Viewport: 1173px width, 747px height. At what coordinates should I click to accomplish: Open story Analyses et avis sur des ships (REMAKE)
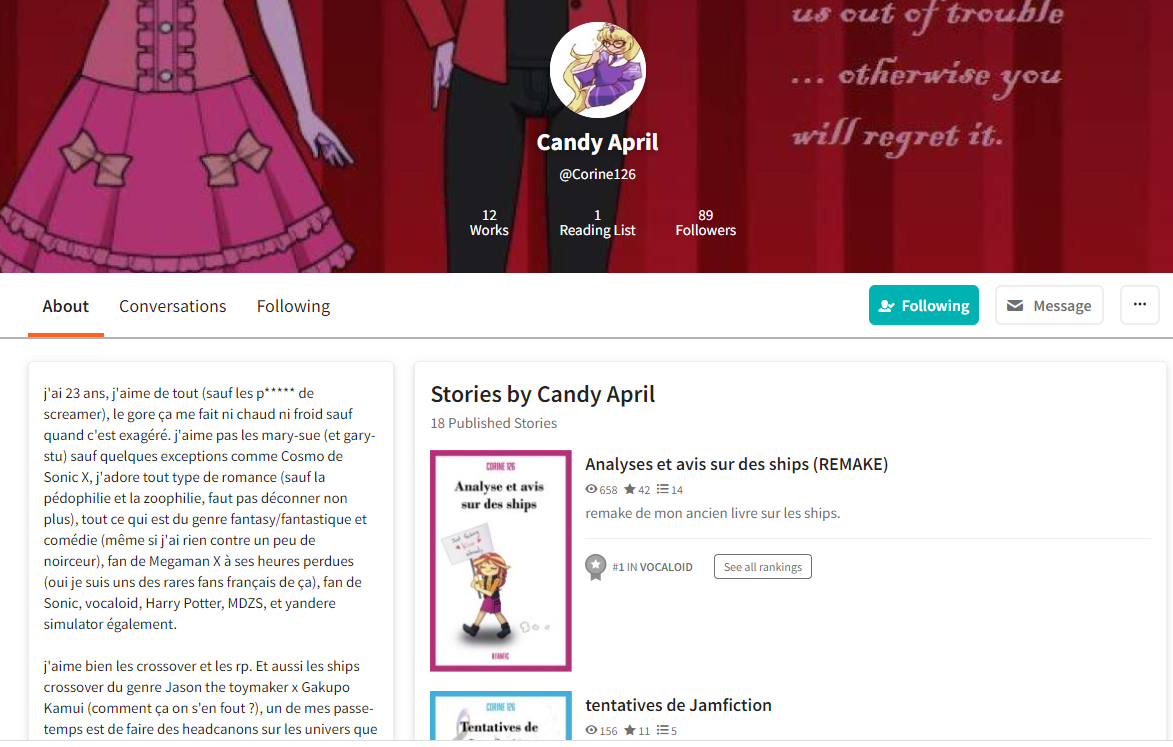click(x=736, y=464)
